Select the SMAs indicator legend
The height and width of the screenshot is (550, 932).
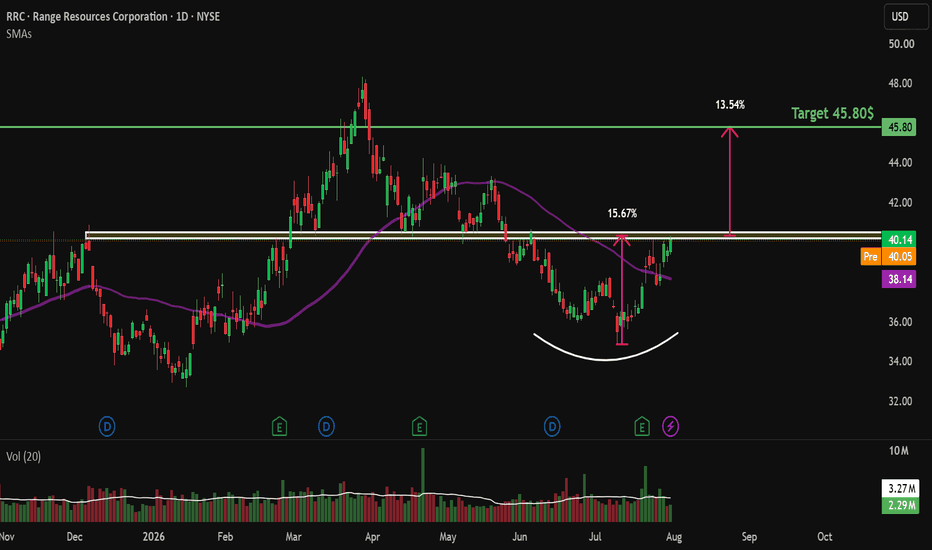(x=19, y=34)
